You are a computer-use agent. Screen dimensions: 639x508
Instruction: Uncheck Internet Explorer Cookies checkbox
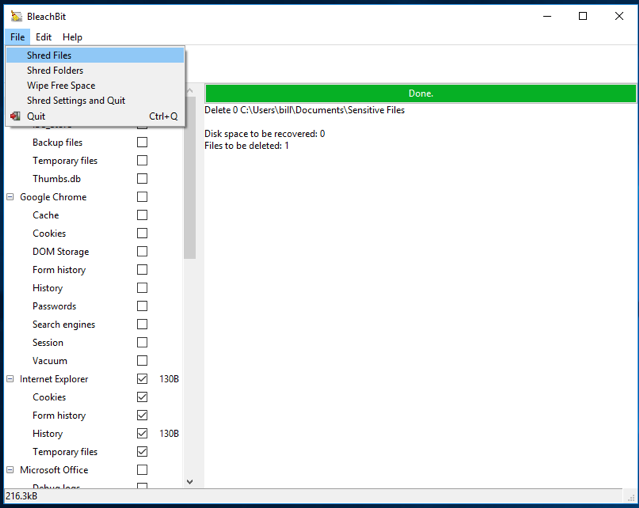142,397
